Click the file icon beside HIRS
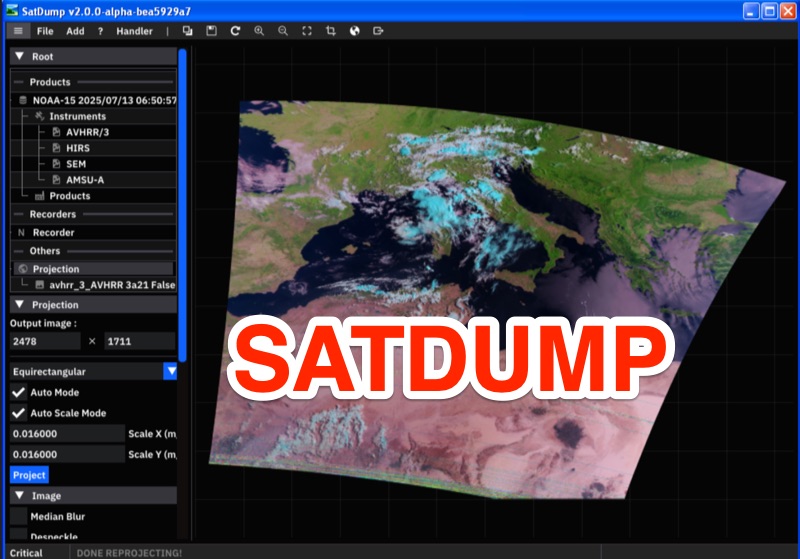 tap(57, 148)
